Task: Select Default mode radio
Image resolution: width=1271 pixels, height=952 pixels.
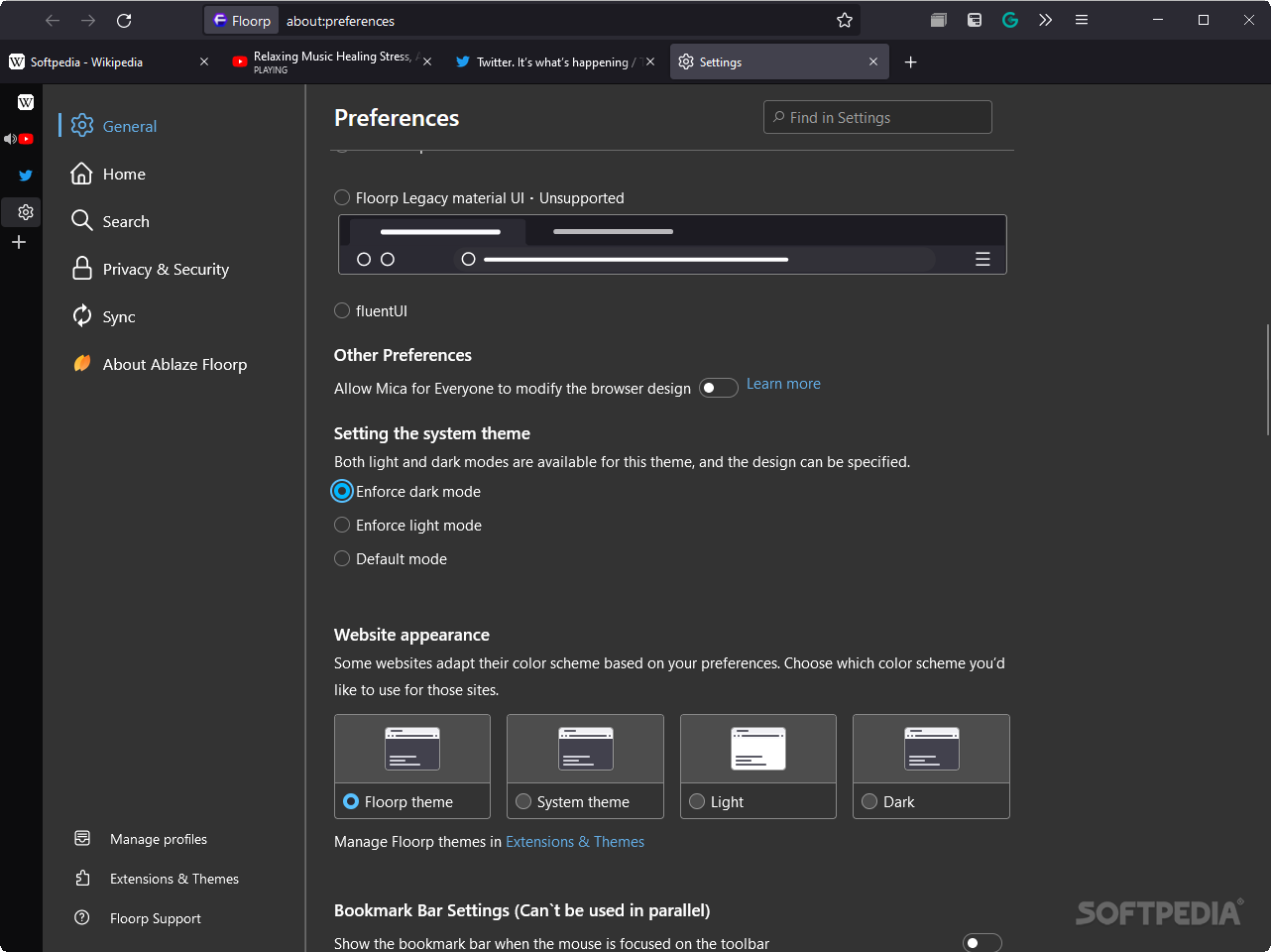Action: [342, 558]
